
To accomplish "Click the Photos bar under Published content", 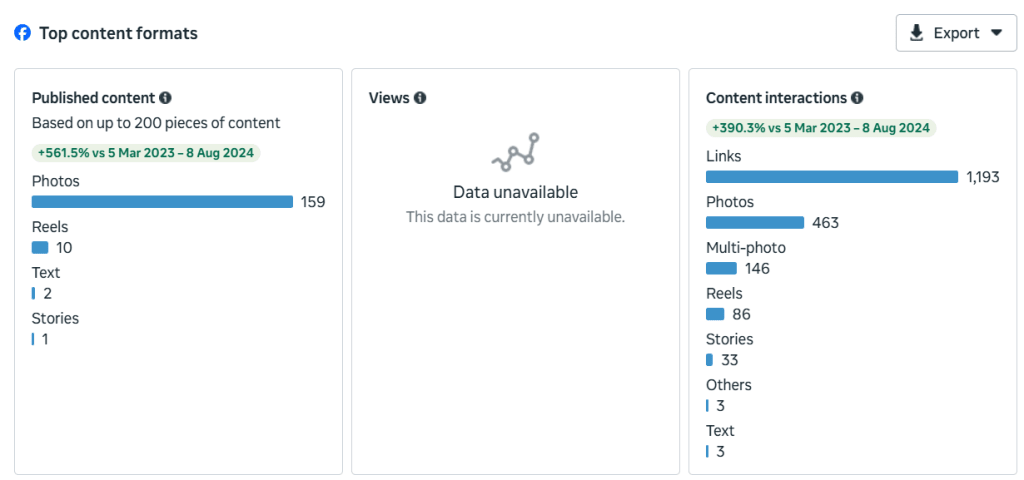I will (x=162, y=202).
